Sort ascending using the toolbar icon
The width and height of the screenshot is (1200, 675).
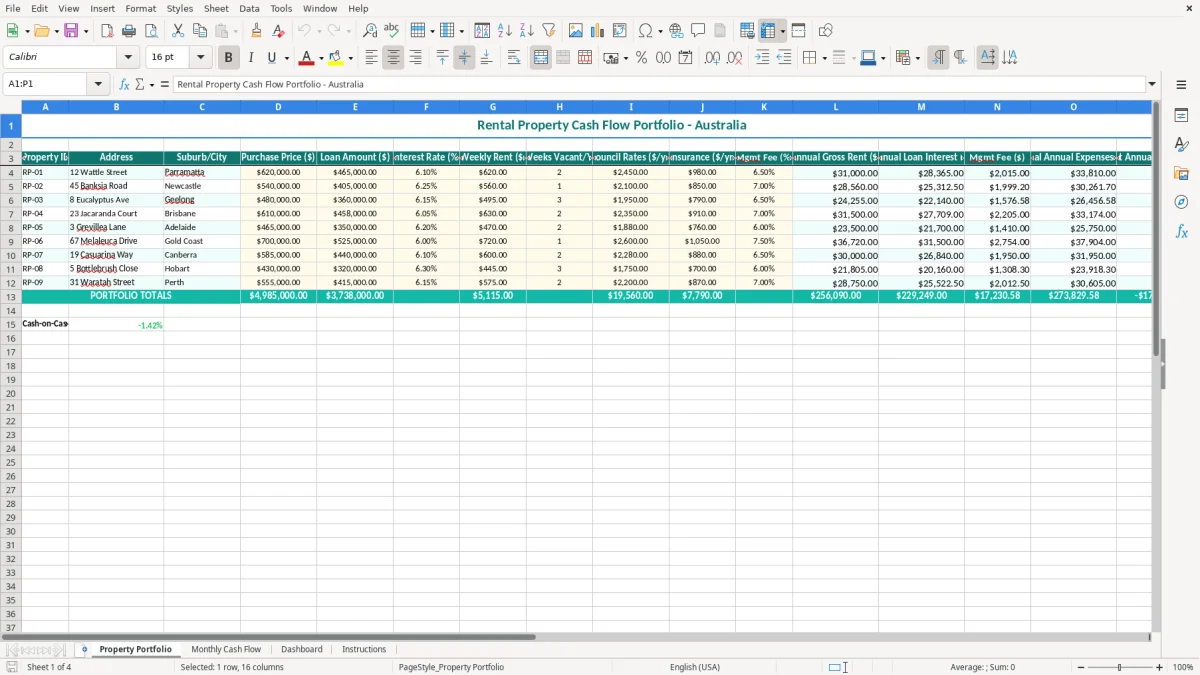click(x=504, y=31)
